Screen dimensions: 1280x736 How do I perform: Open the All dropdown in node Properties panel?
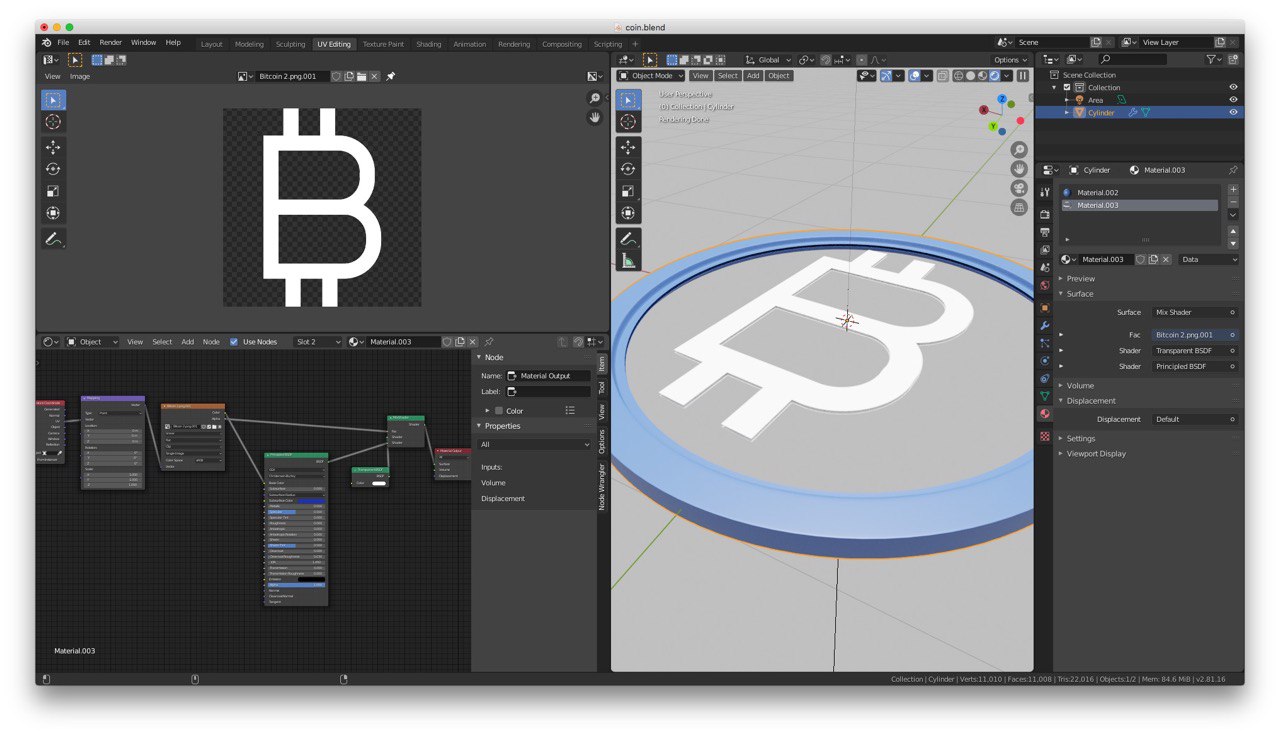click(x=535, y=444)
